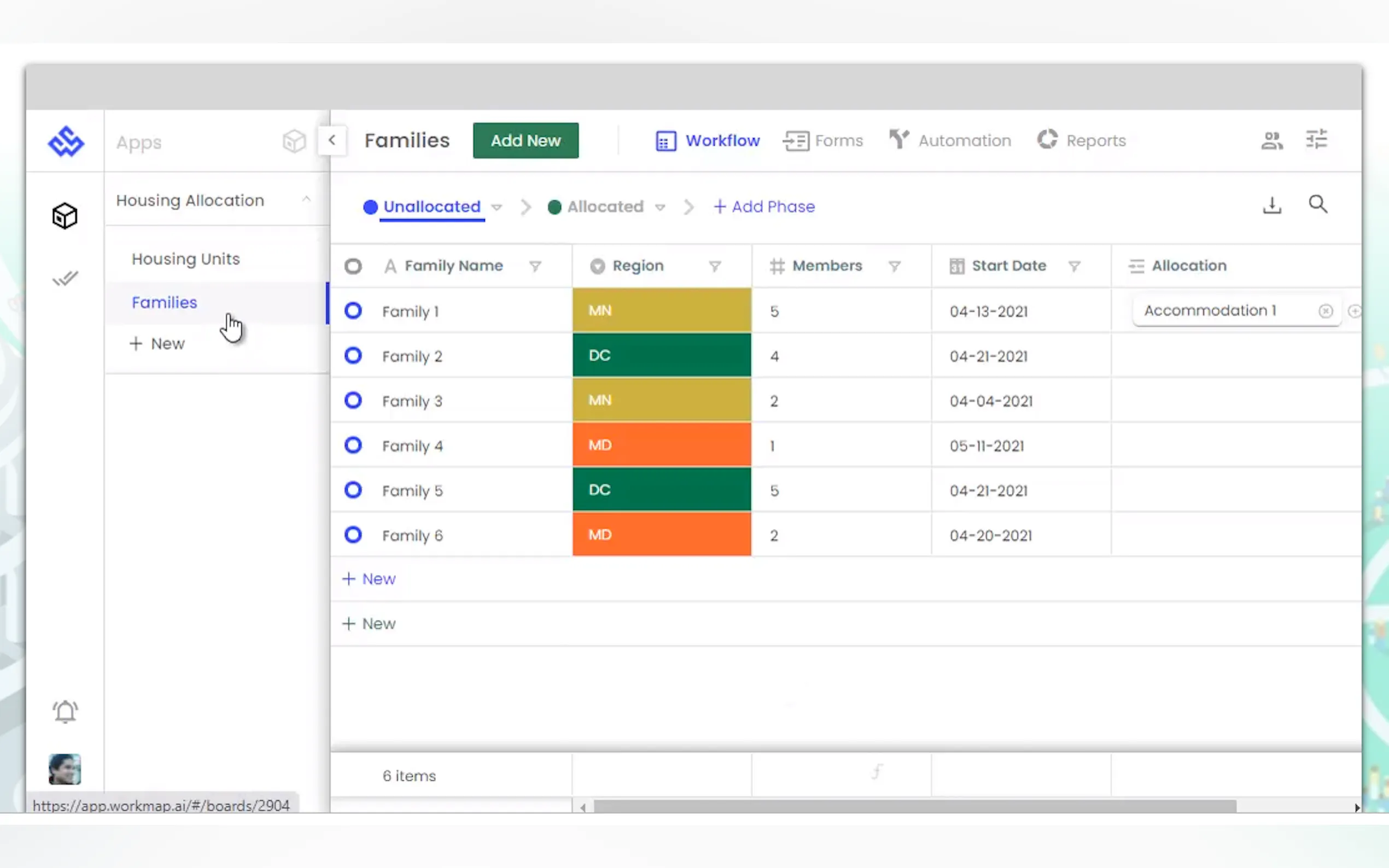This screenshot has height=868, width=1389.
Task: Collapse Housing Allocation section chevron
Action: pos(306,200)
